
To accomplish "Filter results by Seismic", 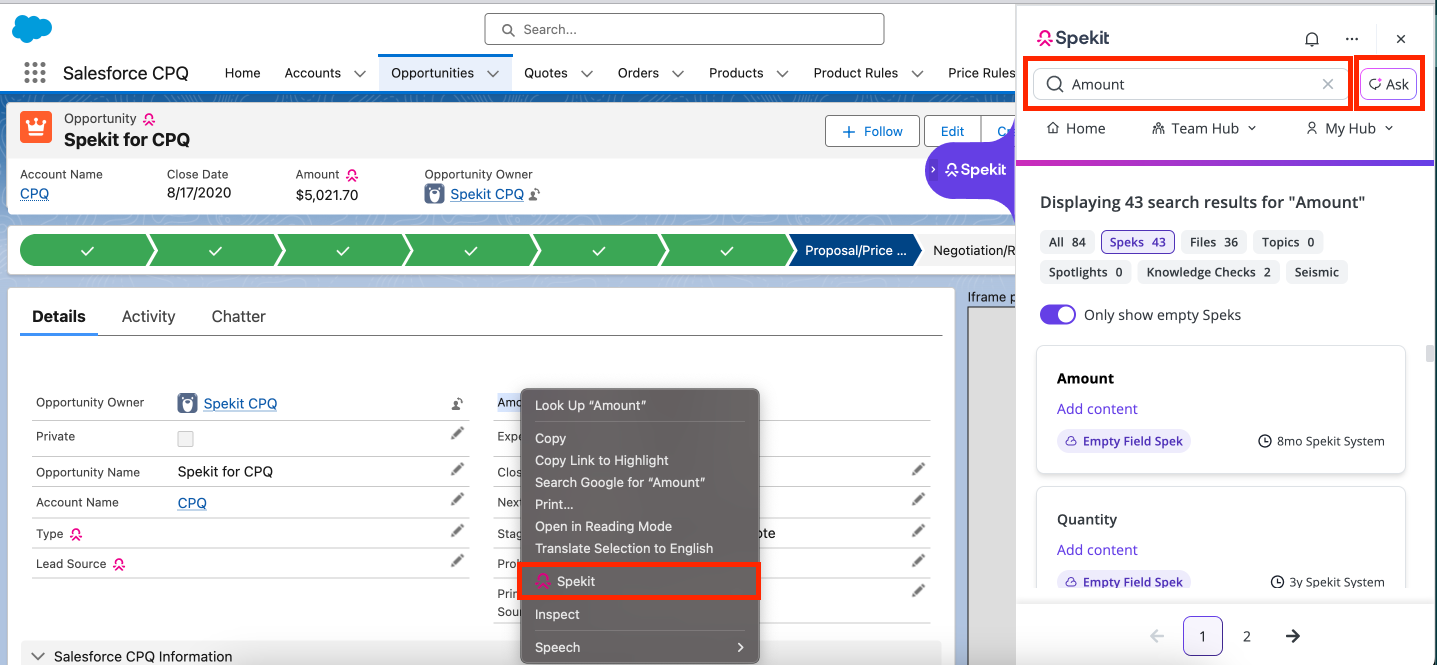I will click(x=1316, y=272).
